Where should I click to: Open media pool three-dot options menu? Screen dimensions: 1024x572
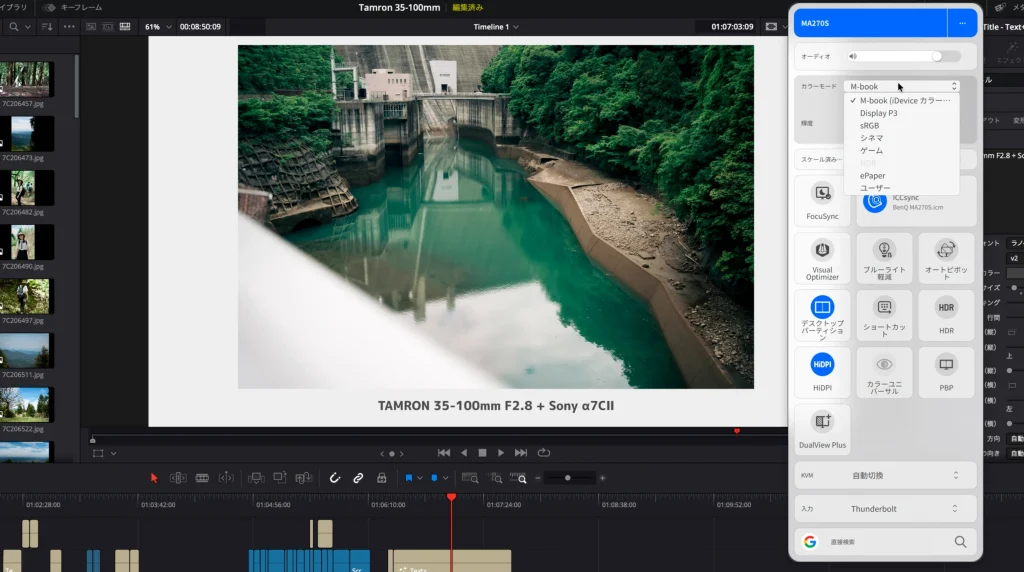(x=69, y=27)
